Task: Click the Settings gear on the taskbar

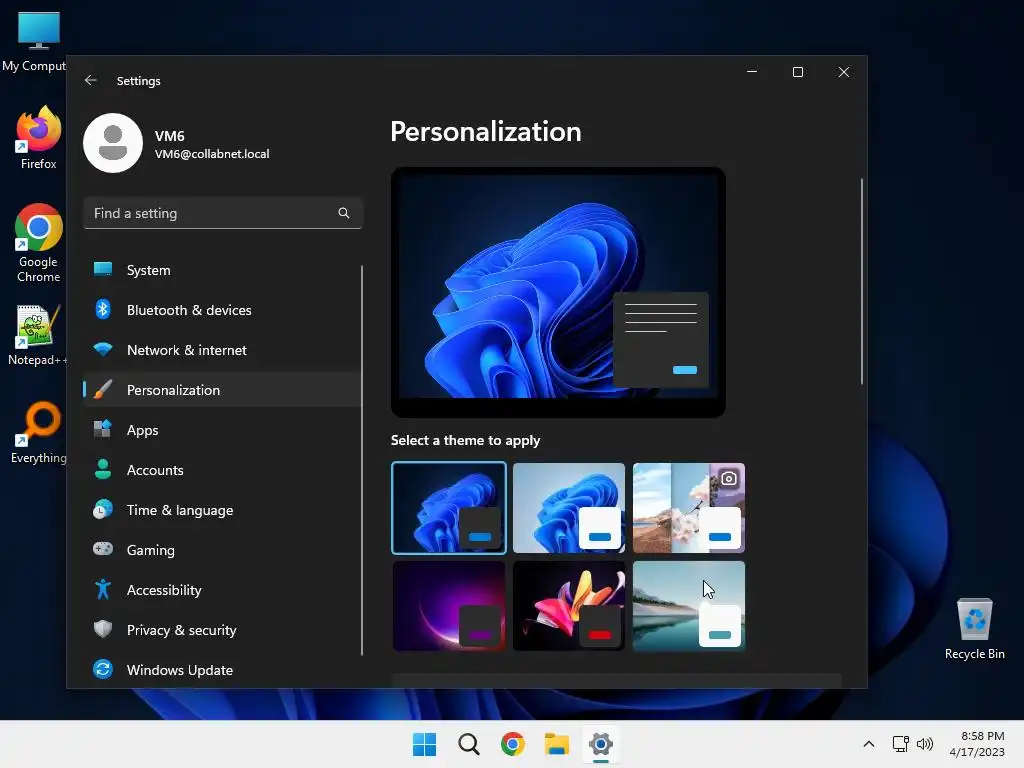Action: [601, 744]
